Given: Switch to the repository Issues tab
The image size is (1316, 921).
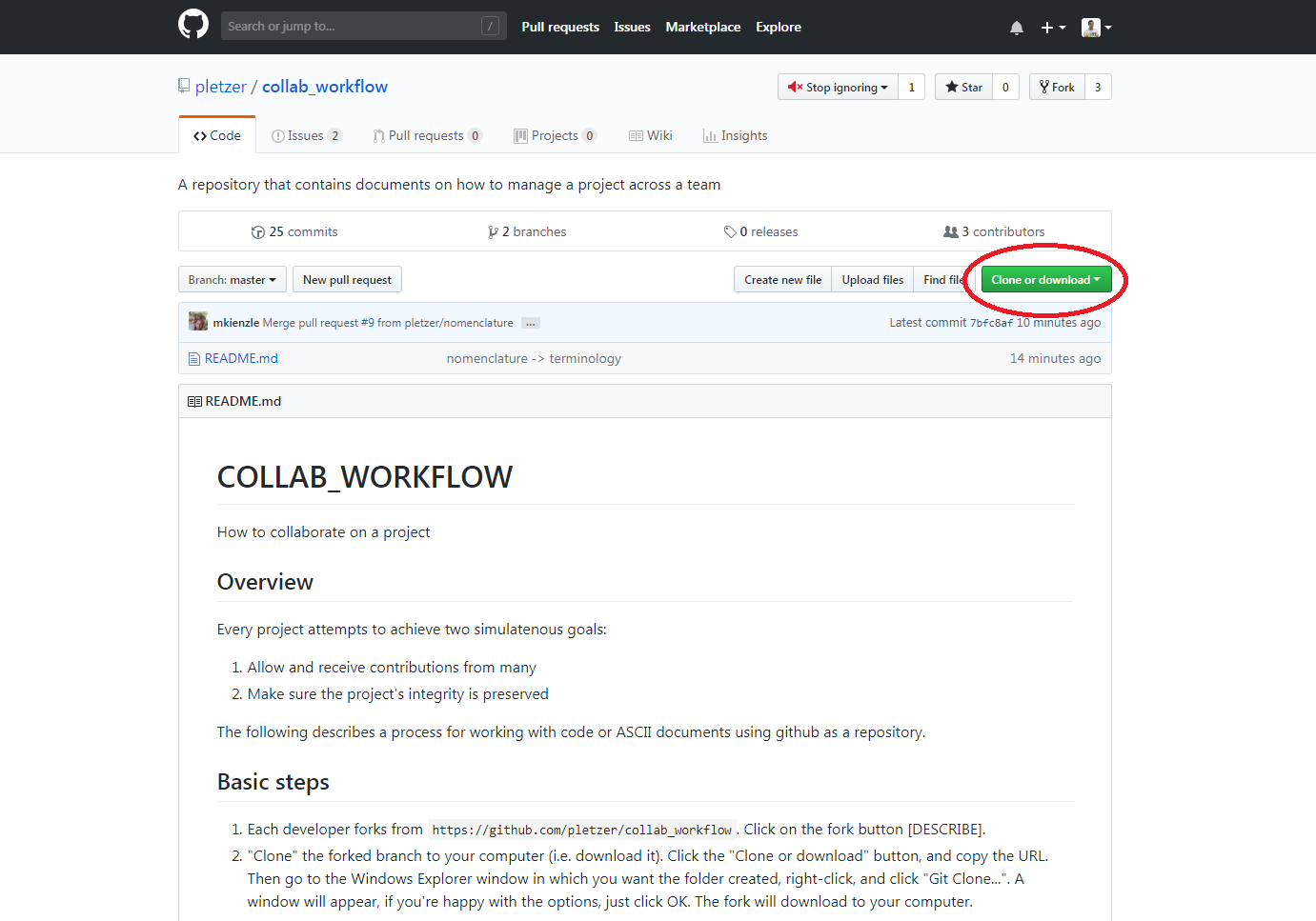Looking at the screenshot, I should [x=306, y=135].
